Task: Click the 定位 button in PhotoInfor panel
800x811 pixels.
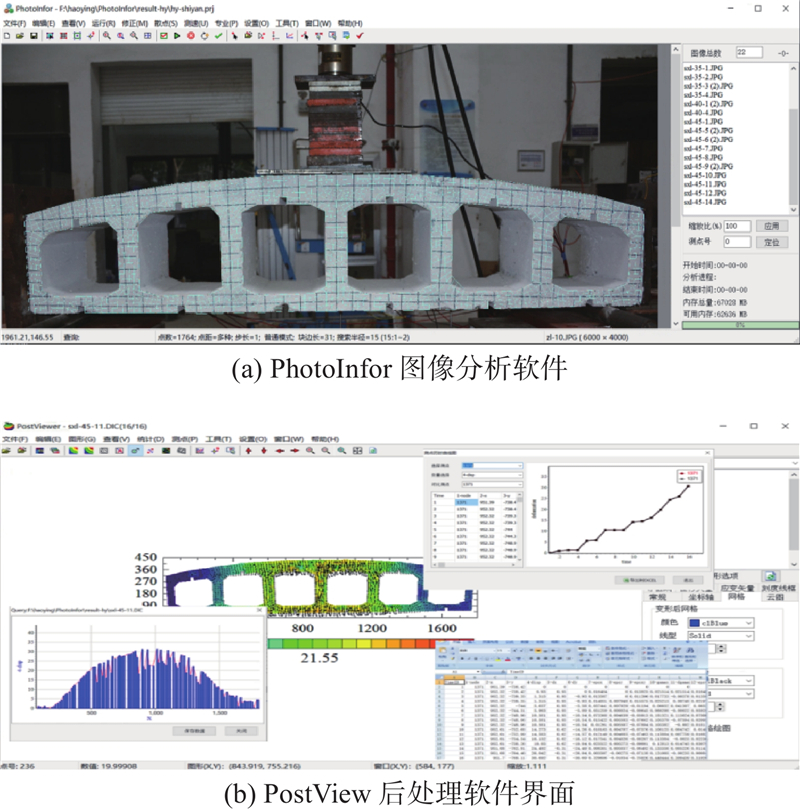Action: click(772, 242)
